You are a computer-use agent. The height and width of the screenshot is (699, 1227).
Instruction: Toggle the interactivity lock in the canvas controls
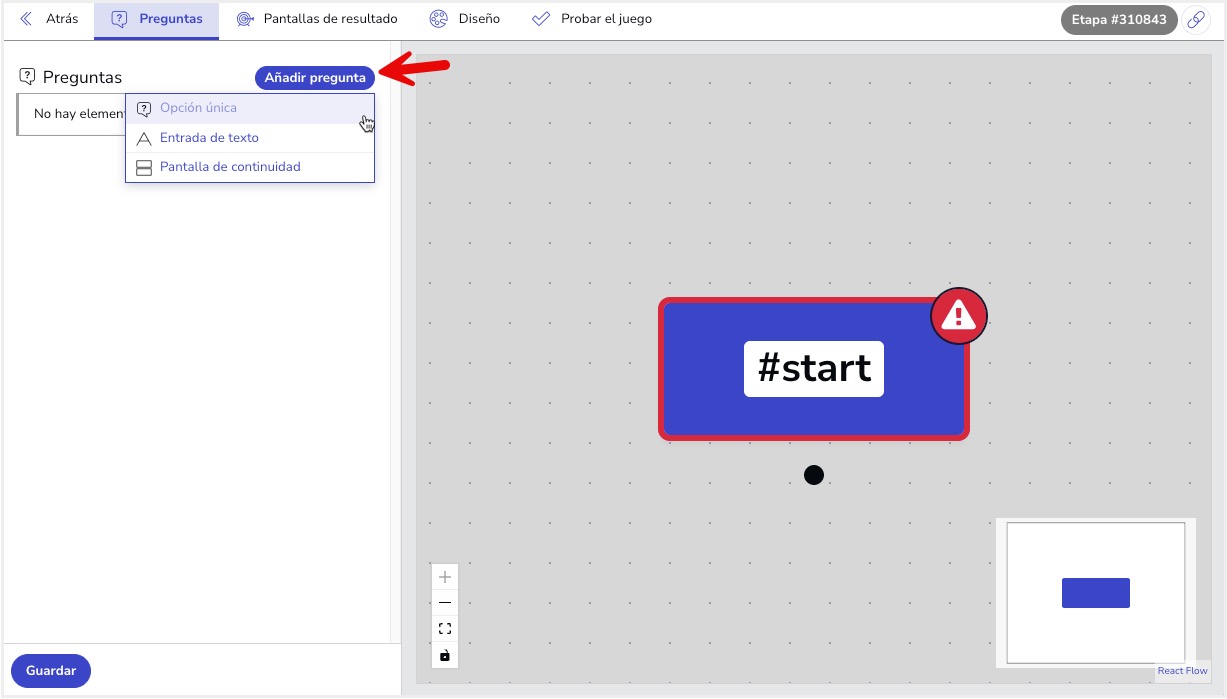pos(444,655)
